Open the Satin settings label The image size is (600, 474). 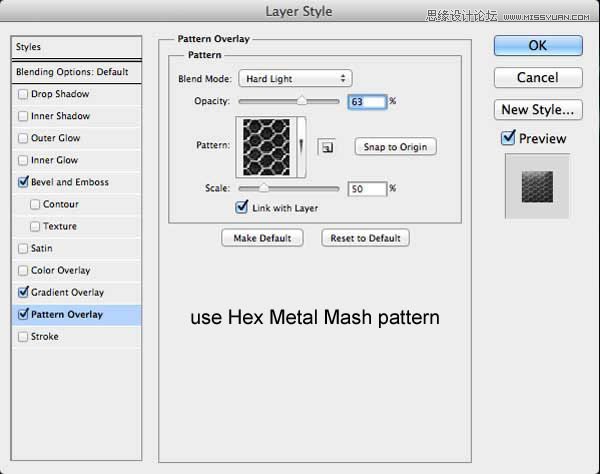(41, 248)
